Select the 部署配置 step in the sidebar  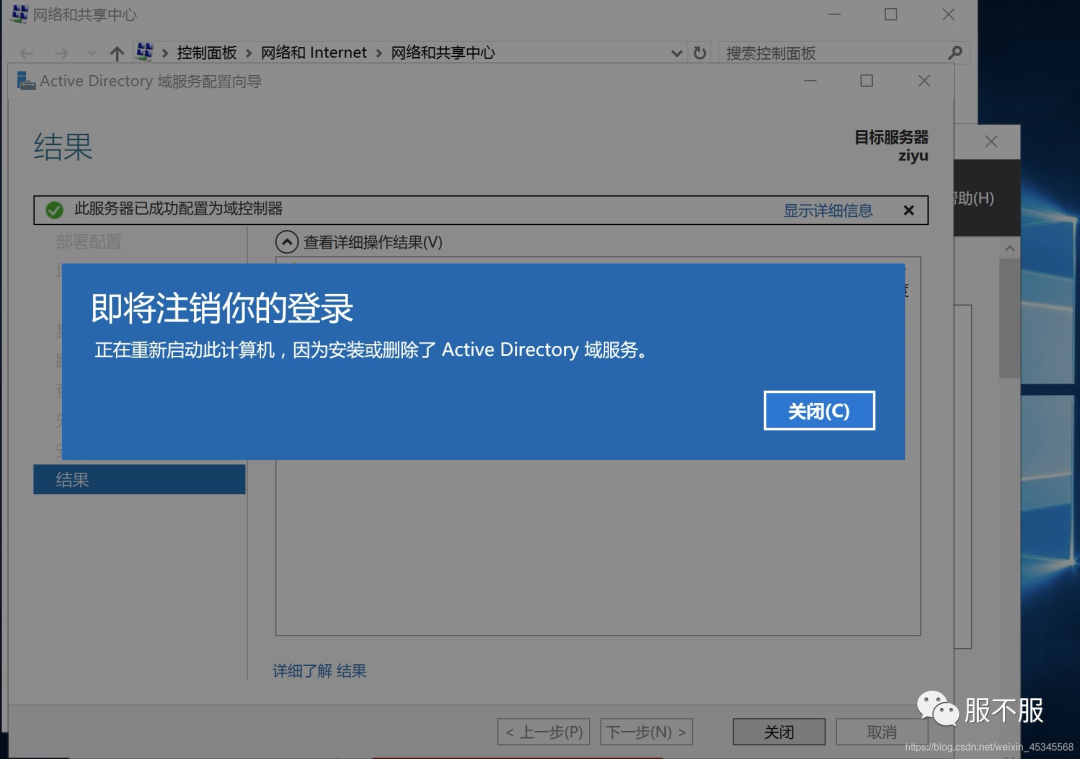point(88,242)
